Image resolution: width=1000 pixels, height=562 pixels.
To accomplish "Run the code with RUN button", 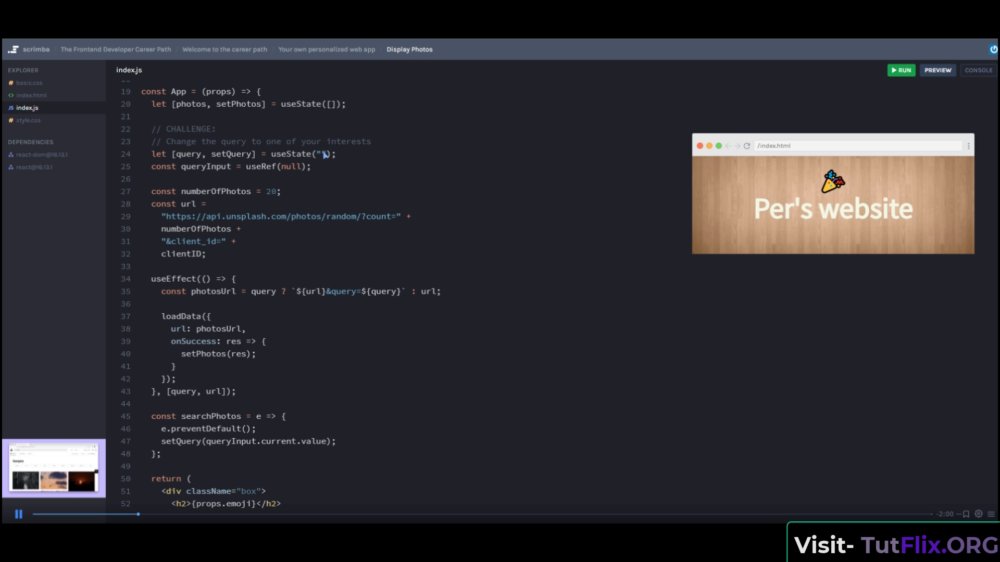I will (901, 70).
